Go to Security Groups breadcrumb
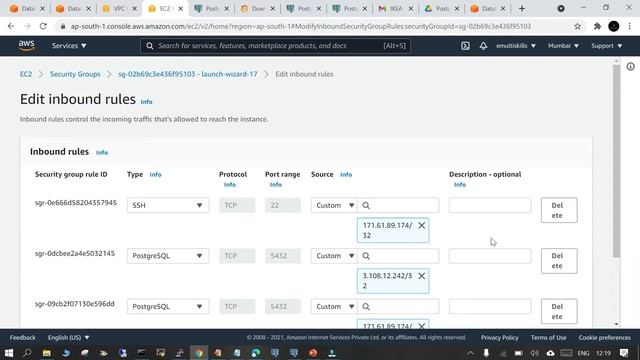 pos(75,74)
